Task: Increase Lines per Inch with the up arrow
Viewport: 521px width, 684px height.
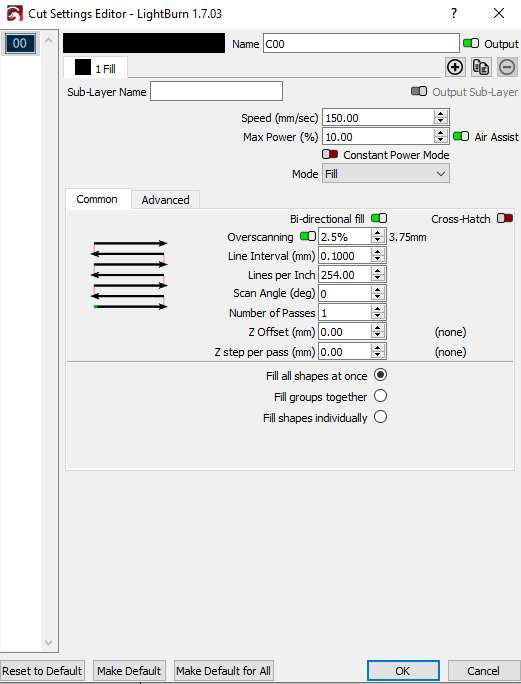Action: (x=377, y=271)
